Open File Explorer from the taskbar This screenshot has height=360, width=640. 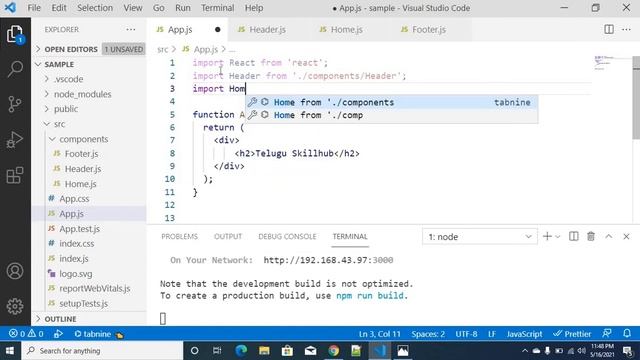click(264, 351)
